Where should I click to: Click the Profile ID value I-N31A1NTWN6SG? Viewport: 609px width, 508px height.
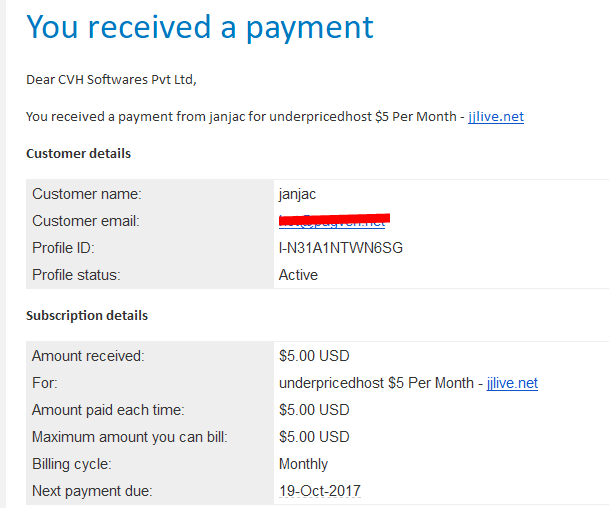pos(341,248)
